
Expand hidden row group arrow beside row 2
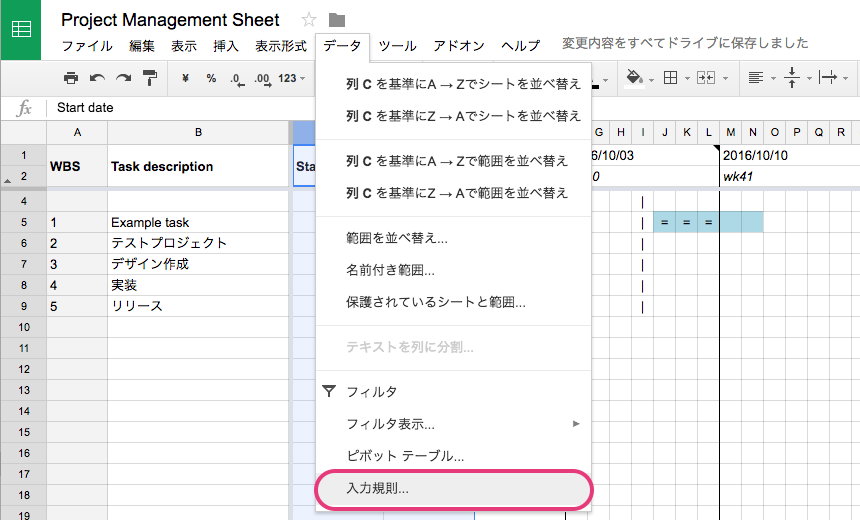8,180
